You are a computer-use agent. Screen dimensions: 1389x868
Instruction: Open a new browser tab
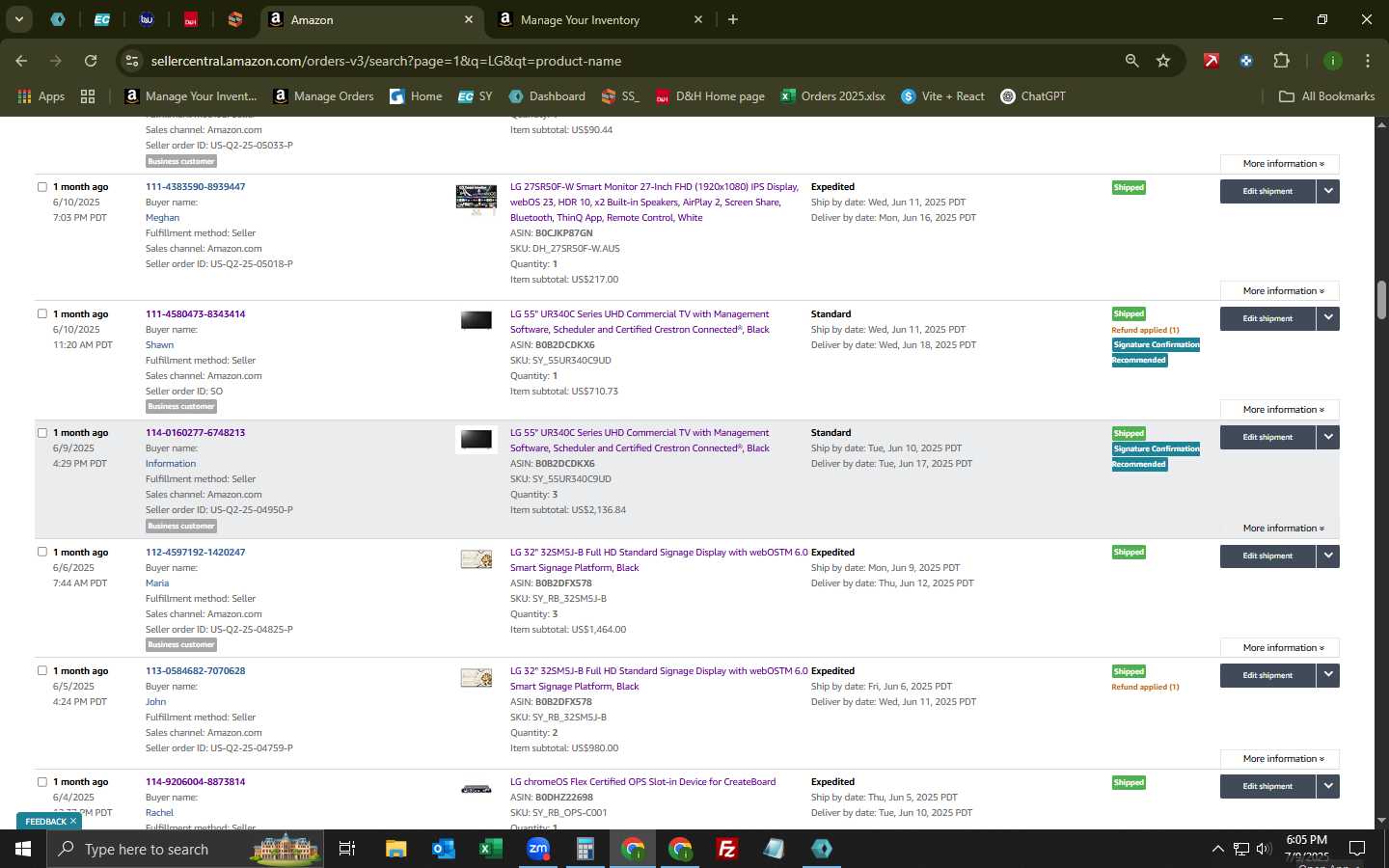click(x=733, y=19)
